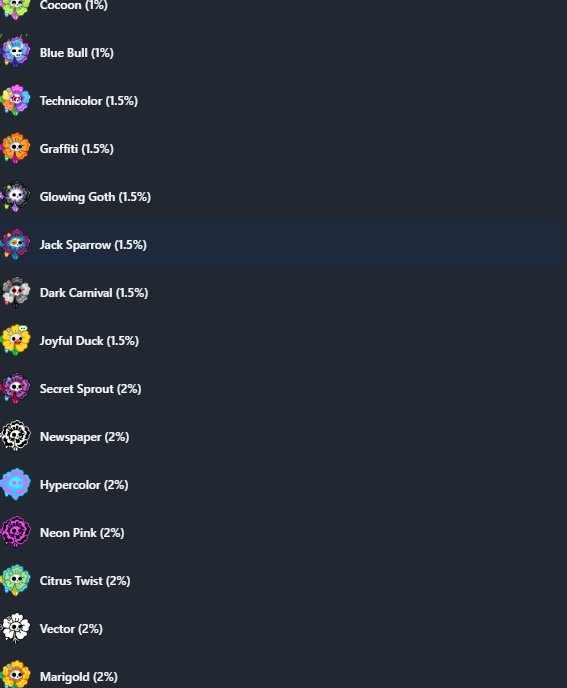Image resolution: width=567 pixels, height=688 pixels.
Task: Select the Secret Sprout (2%) option
Action: (x=284, y=388)
